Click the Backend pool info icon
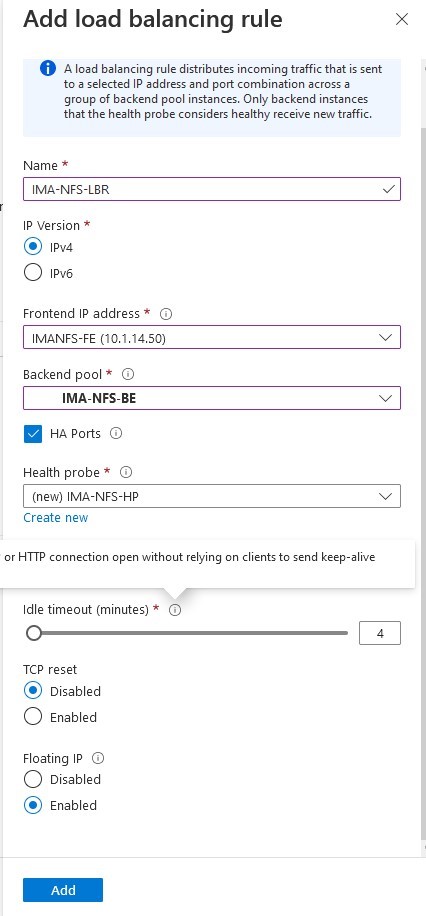The height and width of the screenshot is (916, 426). pos(129,374)
